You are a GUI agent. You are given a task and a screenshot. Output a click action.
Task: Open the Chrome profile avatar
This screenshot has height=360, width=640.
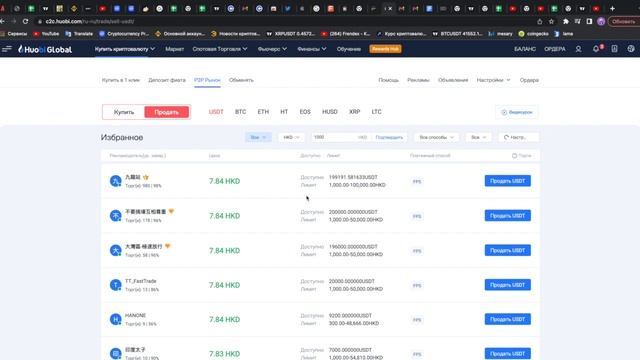[601, 21]
